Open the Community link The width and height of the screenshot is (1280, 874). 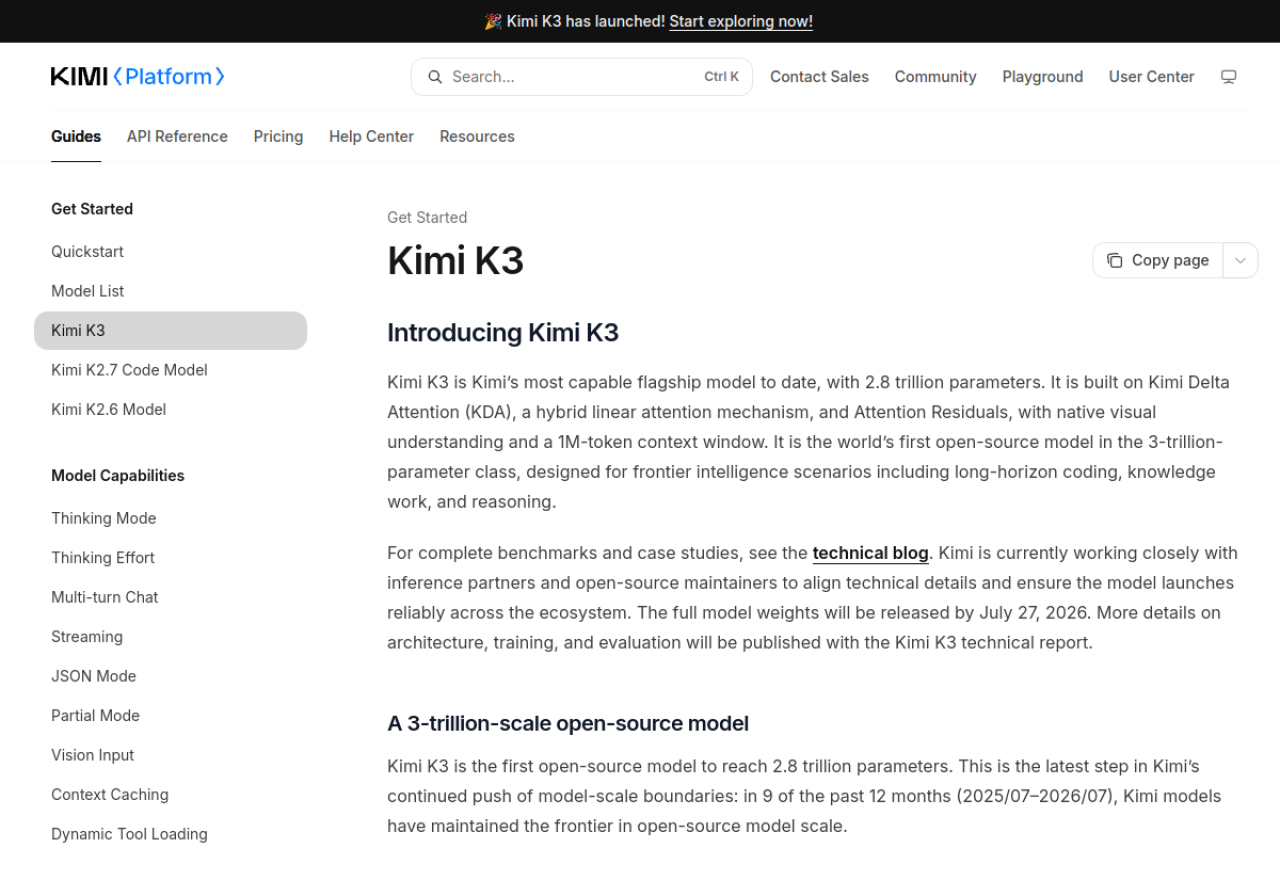point(935,77)
